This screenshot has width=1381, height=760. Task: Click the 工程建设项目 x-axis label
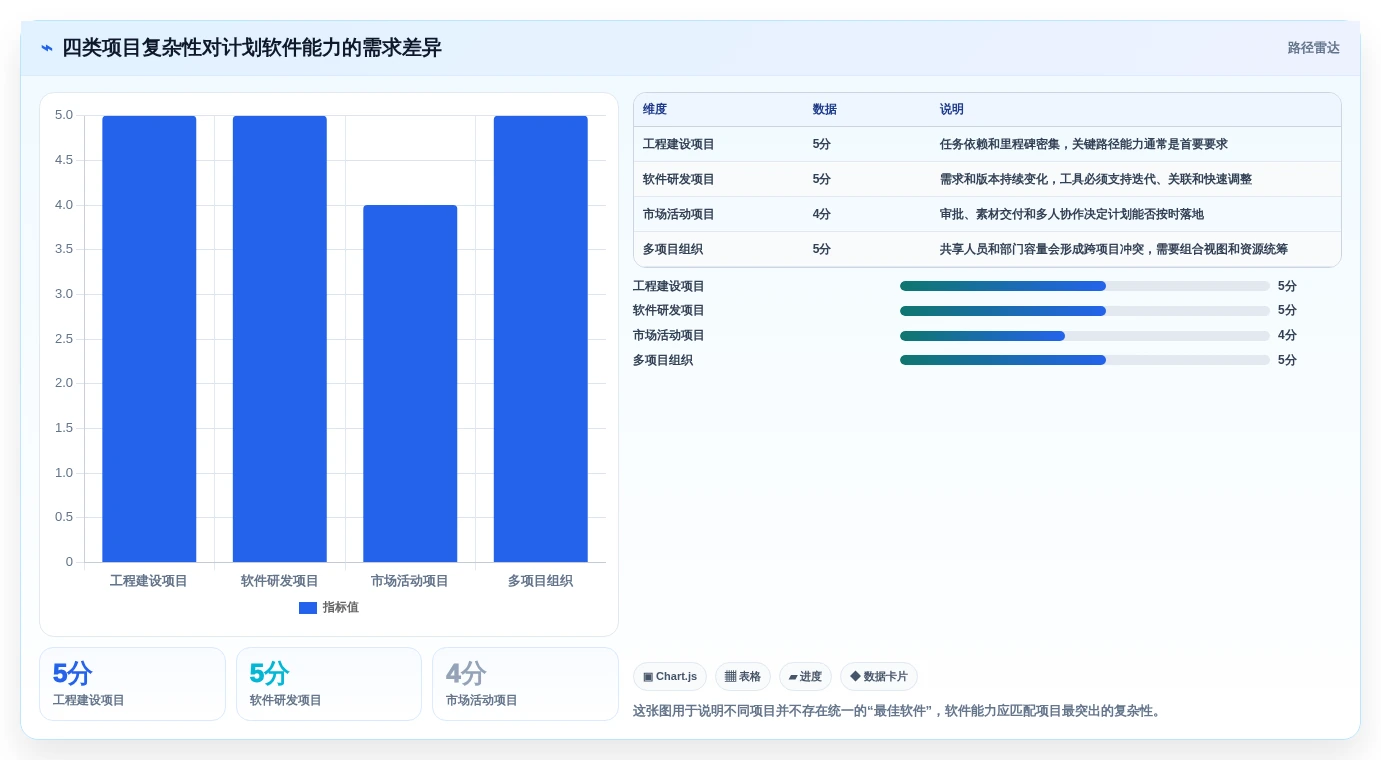(149, 581)
